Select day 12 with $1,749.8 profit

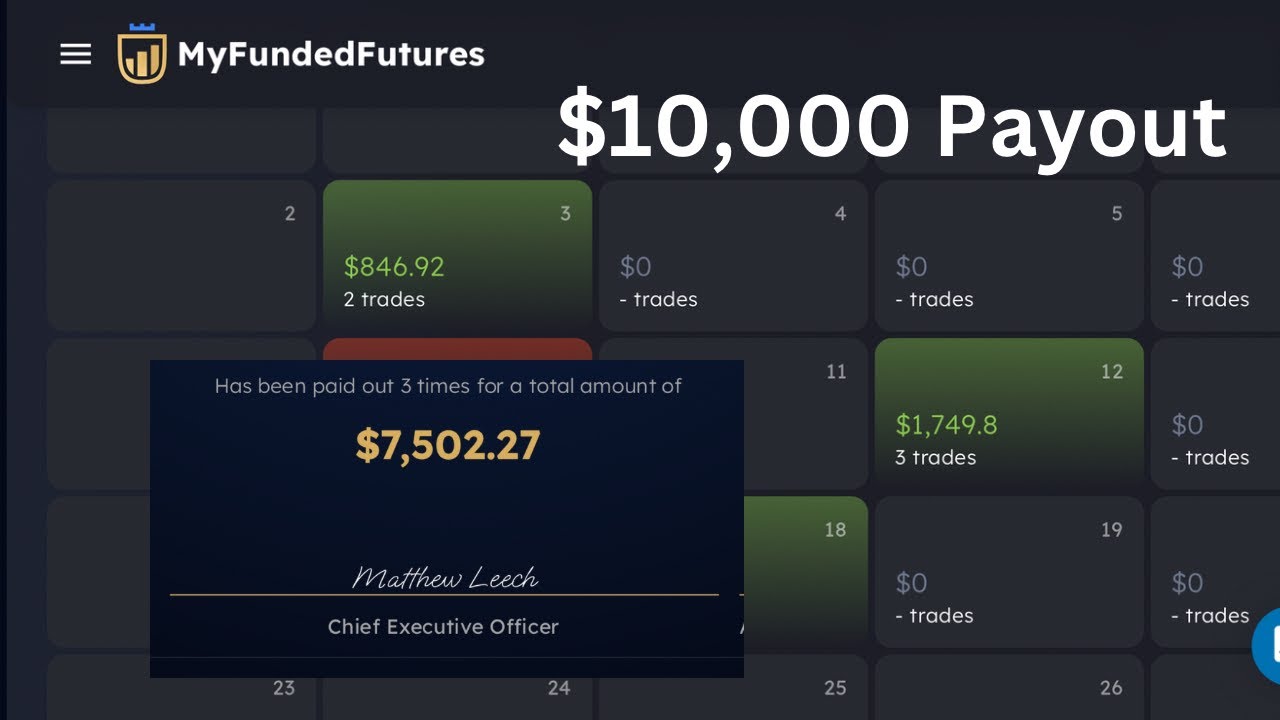(x=1009, y=413)
